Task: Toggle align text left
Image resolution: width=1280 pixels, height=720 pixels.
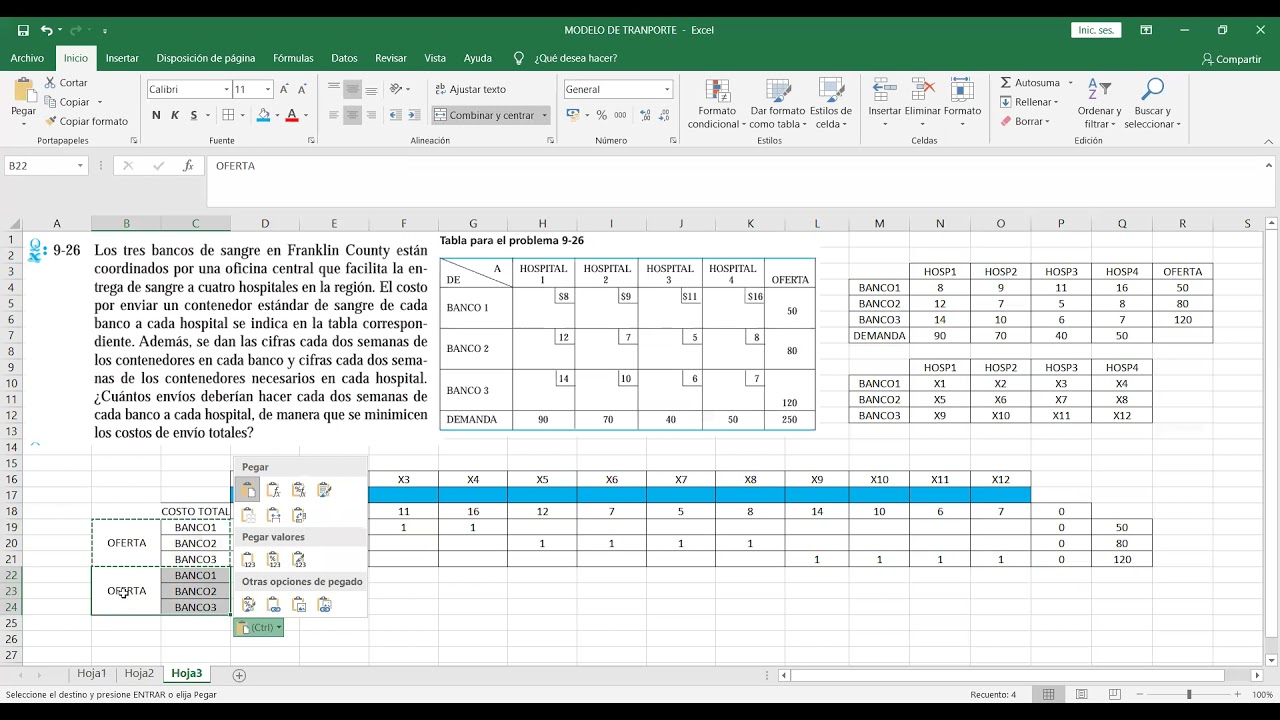Action: 334,115
